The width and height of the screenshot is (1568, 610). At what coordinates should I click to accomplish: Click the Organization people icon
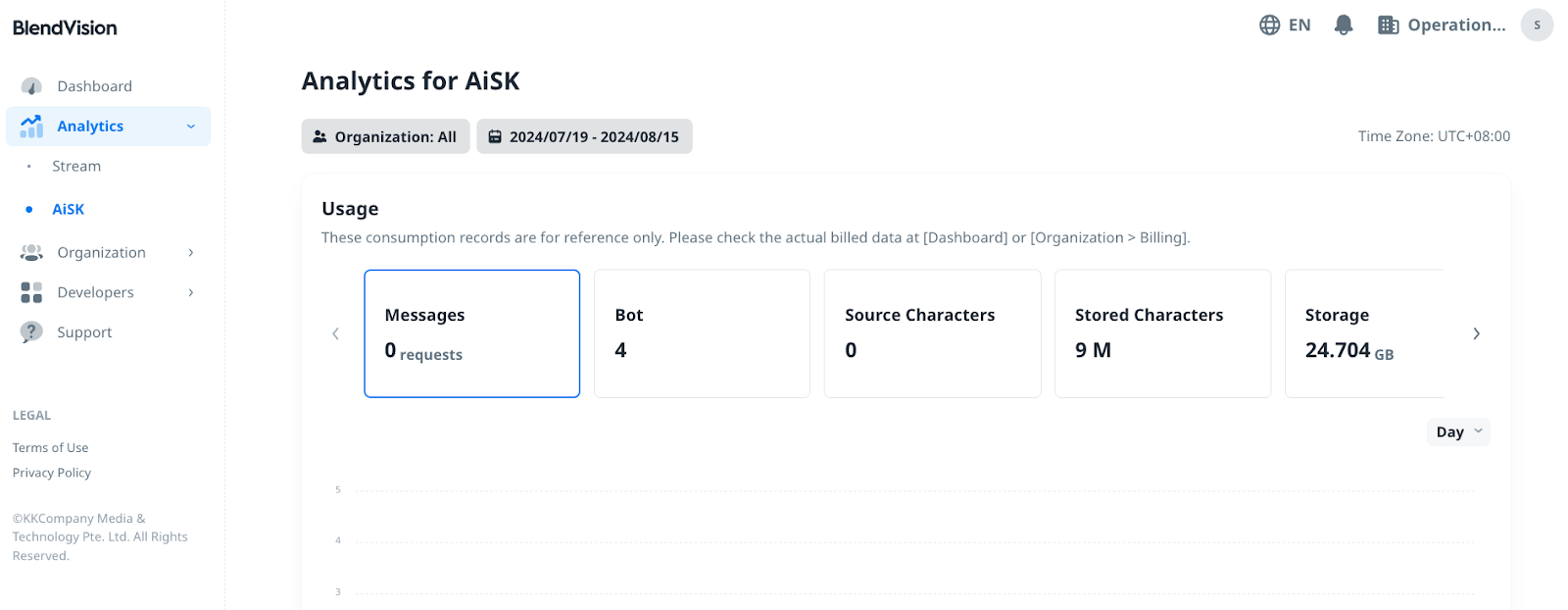tap(31, 253)
